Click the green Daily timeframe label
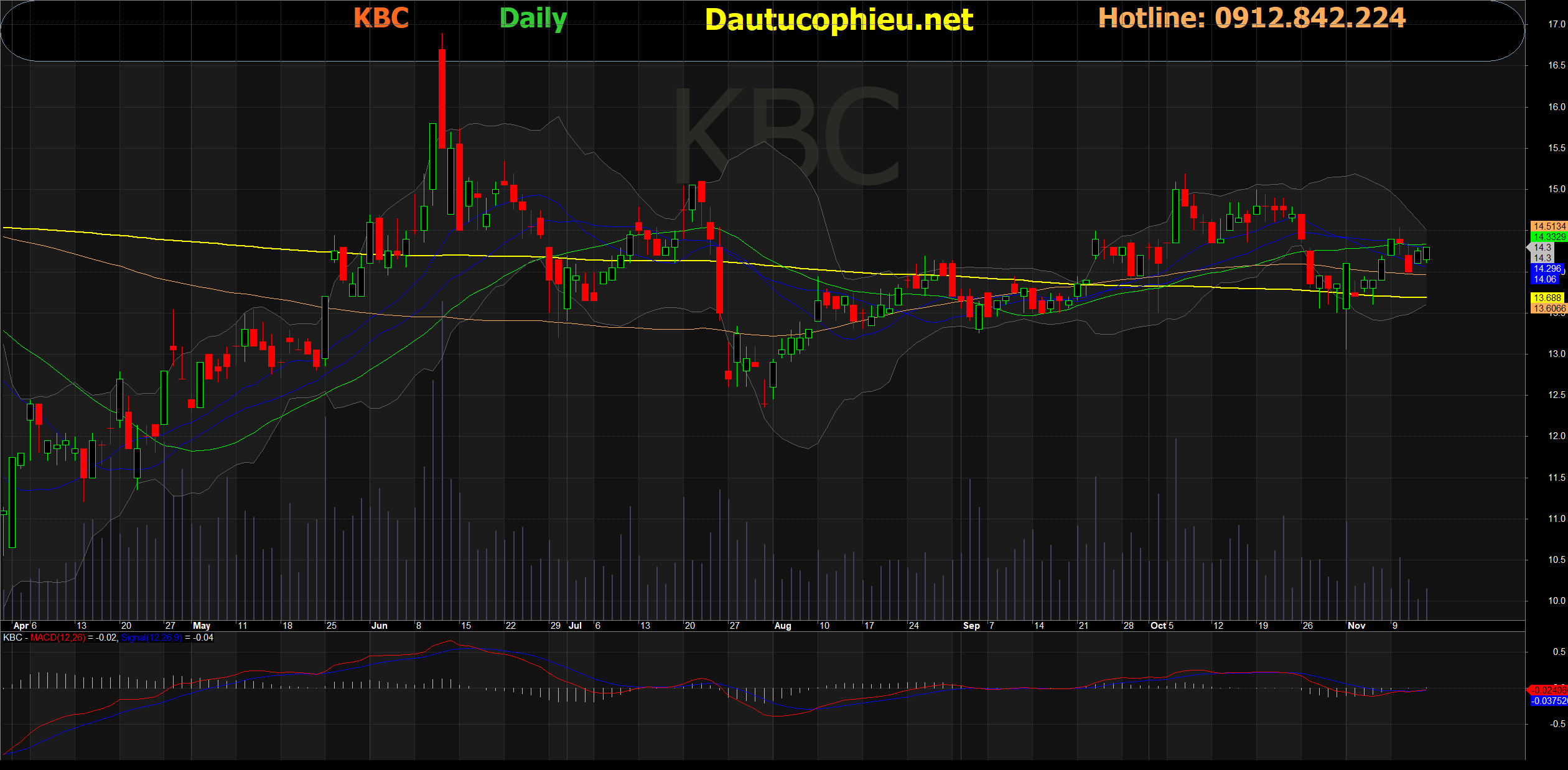The height and width of the screenshot is (770, 1568). (x=533, y=19)
